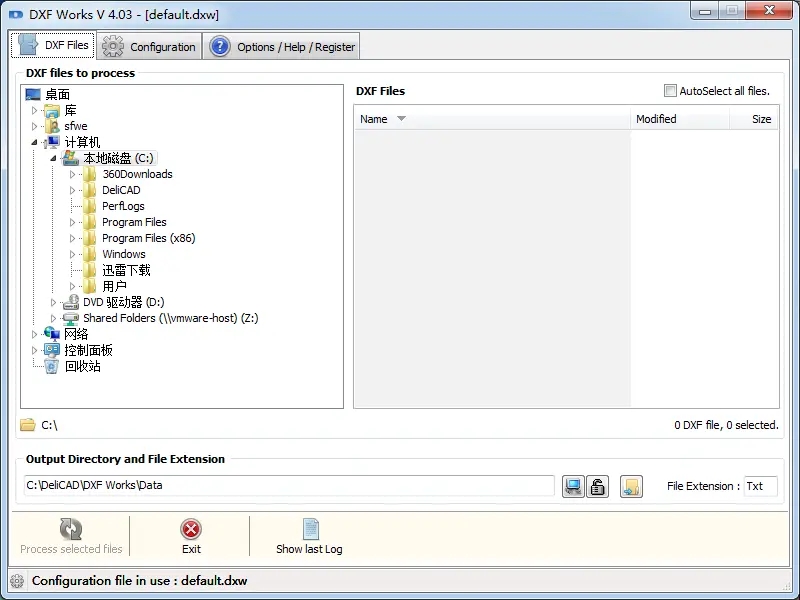Click the blue question mark help icon
Screen dimensions: 800x600
(220, 46)
